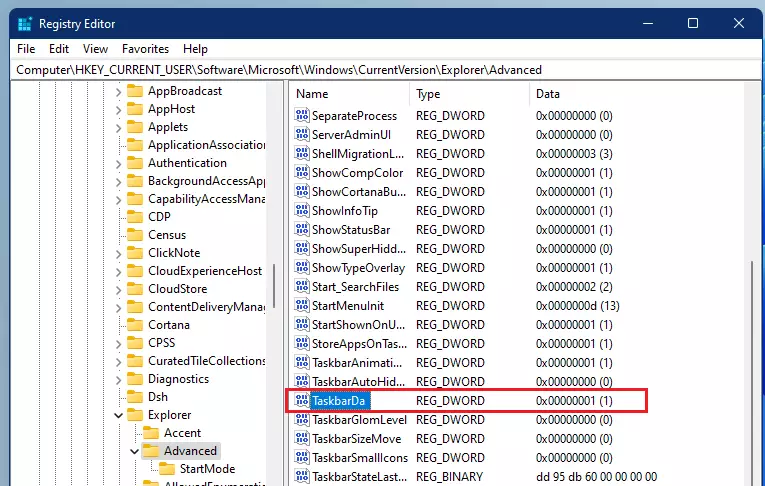This screenshot has height=486, width=765.
Task: Click the ShowSuperHidd... value icon
Action: point(302,248)
